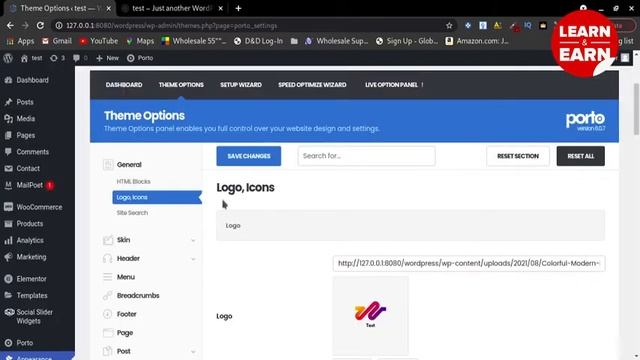Open the Maps bookmark
Viewport: 640px width, 360px height.
(x=140, y=41)
